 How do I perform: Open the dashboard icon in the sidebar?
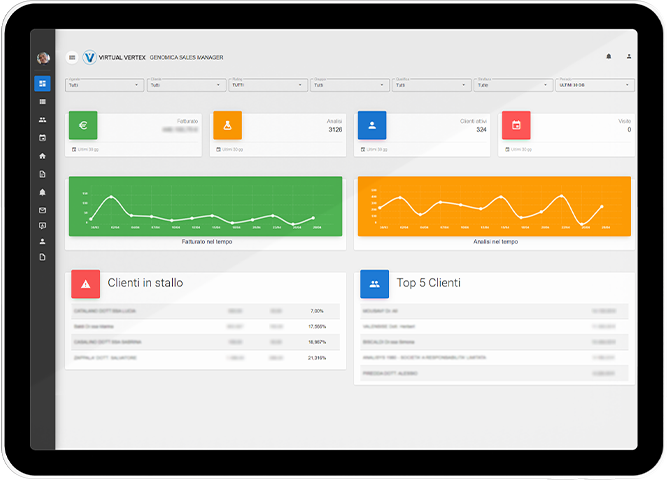pyautogui.click(x=42, y=84)
